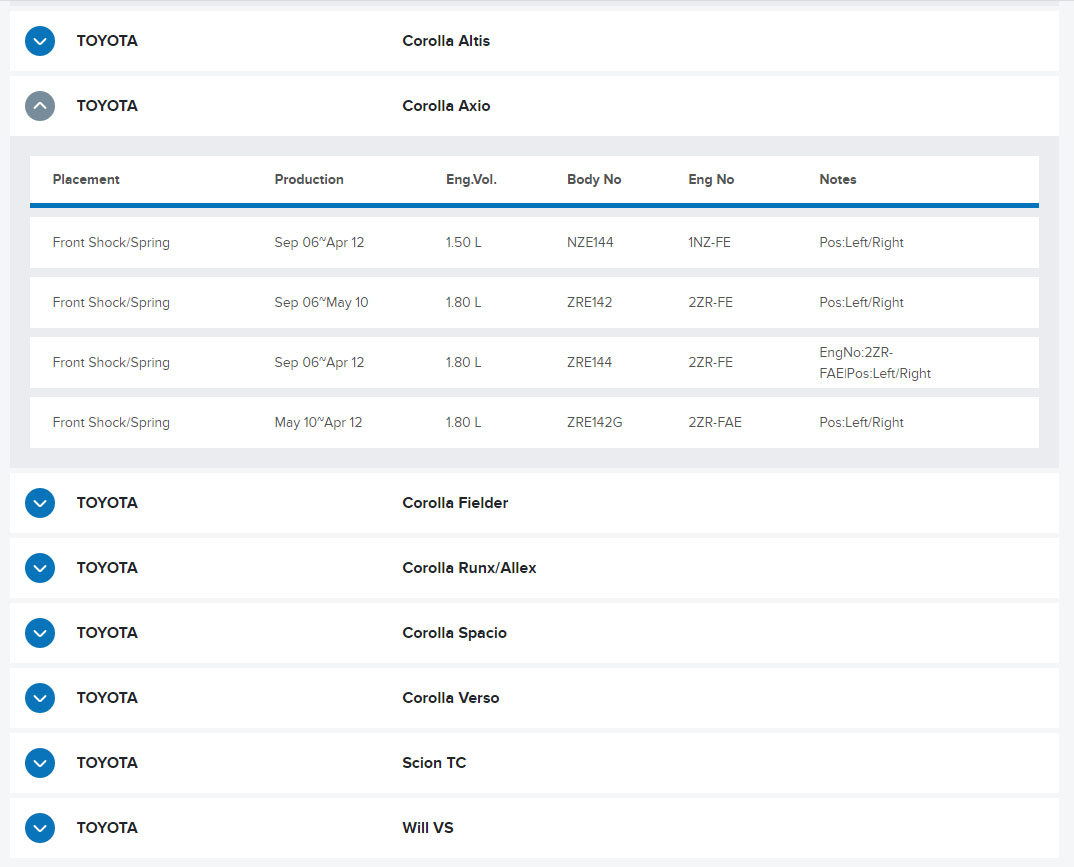
Task: Click the Corolla Spacio model name
Action: (454, 633)
